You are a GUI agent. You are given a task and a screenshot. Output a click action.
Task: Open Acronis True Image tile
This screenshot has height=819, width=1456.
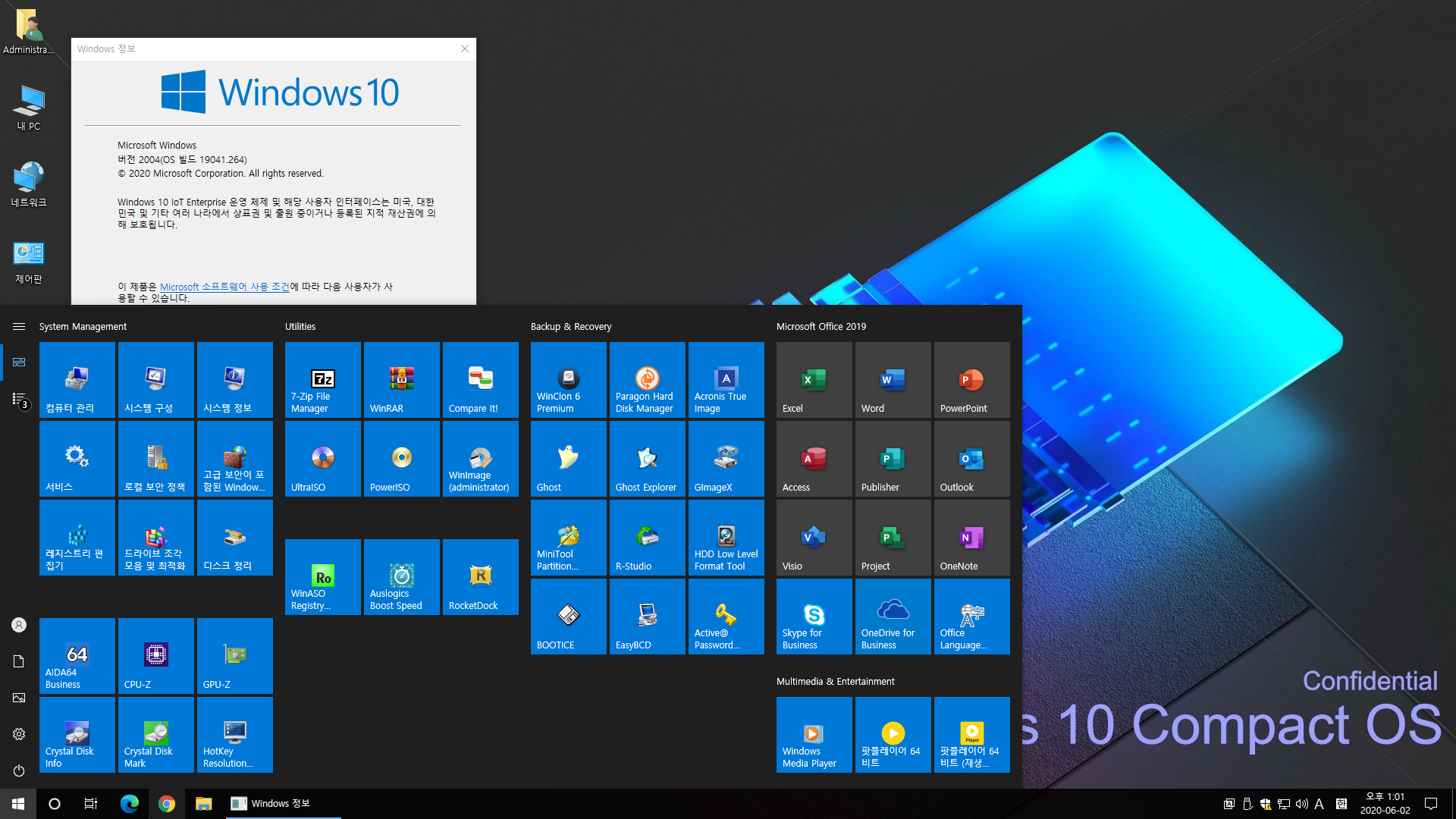point(726,380)
